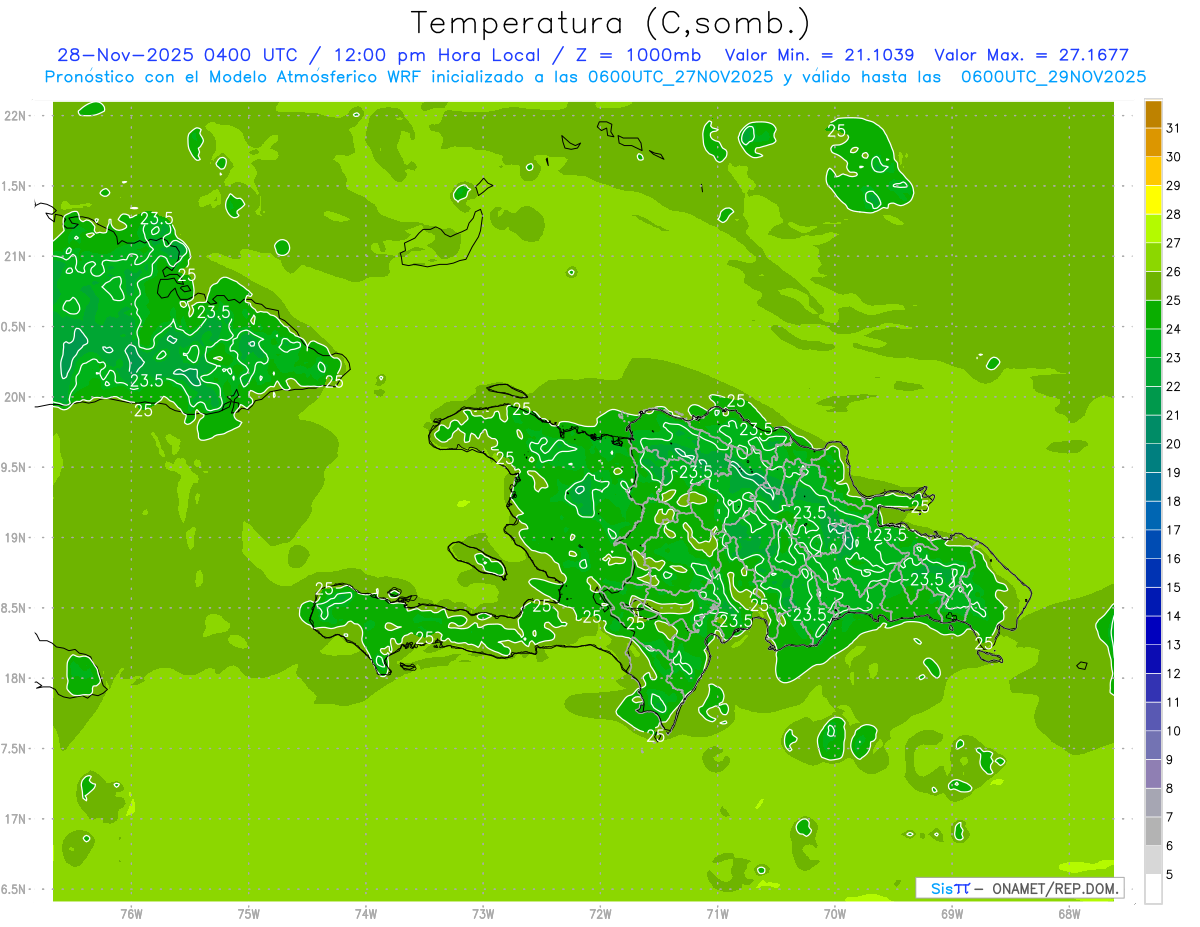Click the '1.5N' latitude axis label
Viewport: 1200px width, 927px height.
pos(16,186)
